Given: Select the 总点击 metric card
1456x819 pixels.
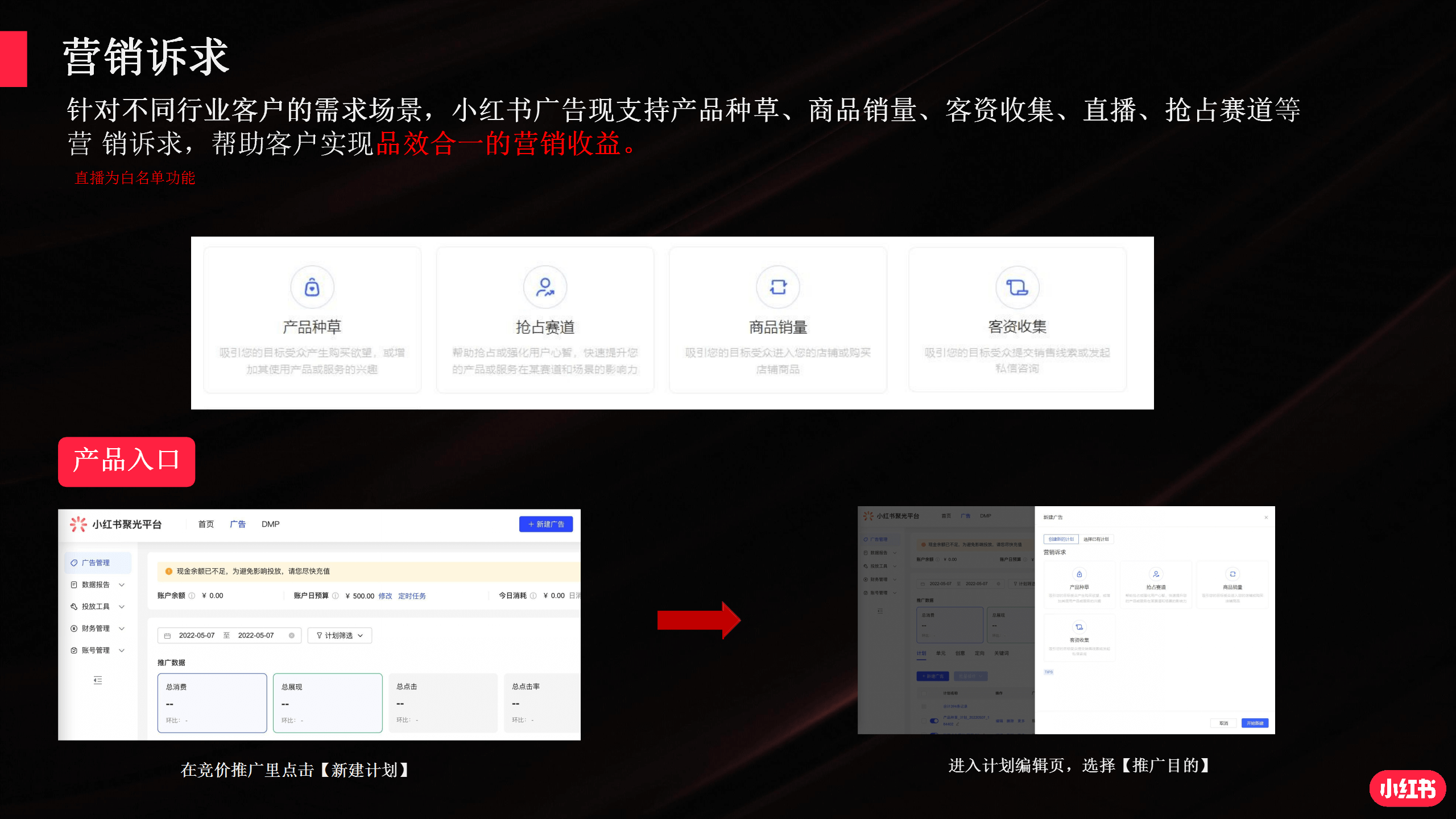Looking at the screenshot, I should 443,703.
